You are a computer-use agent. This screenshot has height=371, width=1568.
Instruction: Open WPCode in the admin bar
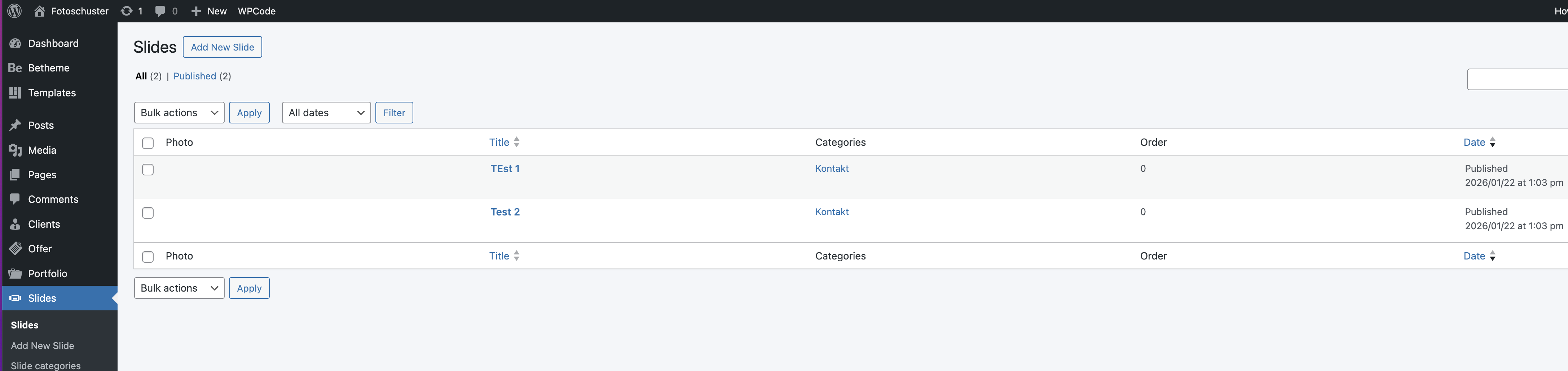pyautogui.click(x=256, y=11)
